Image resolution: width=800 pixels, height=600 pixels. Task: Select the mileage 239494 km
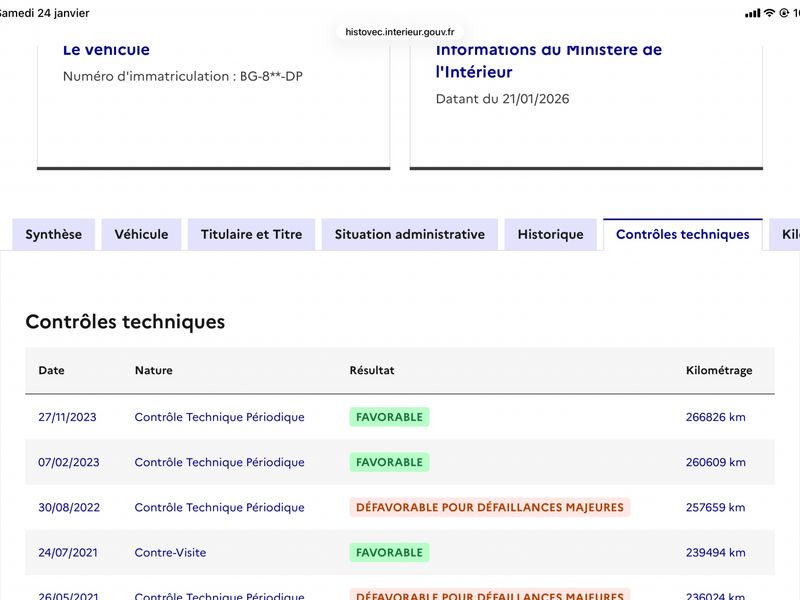point(715,553)
